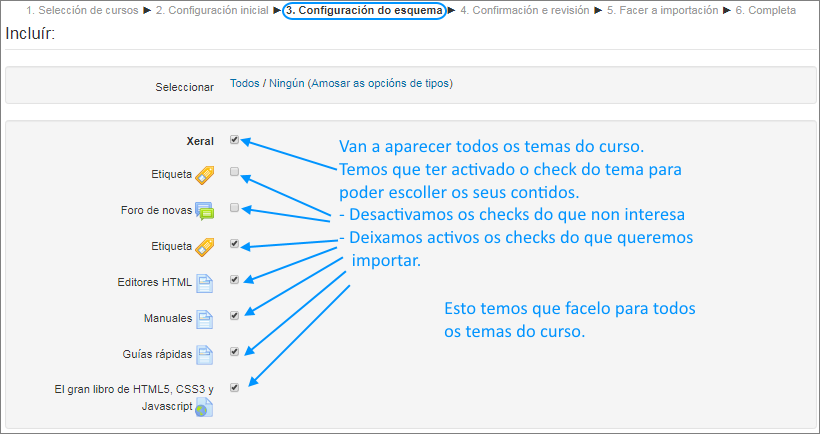Image resolution: width=820 pixels, height=434 pixels.
Task: Enable the checkbox for the first Etiqueta
Action: coord(234,172)
